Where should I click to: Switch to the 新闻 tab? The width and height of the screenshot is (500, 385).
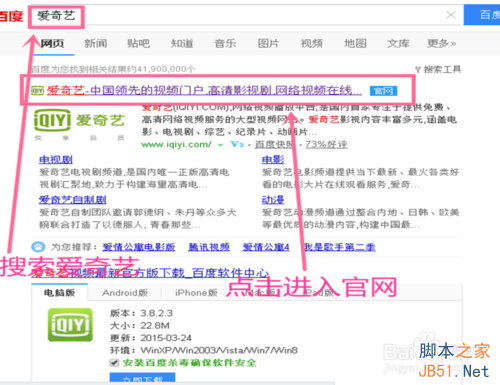(96, 43)
